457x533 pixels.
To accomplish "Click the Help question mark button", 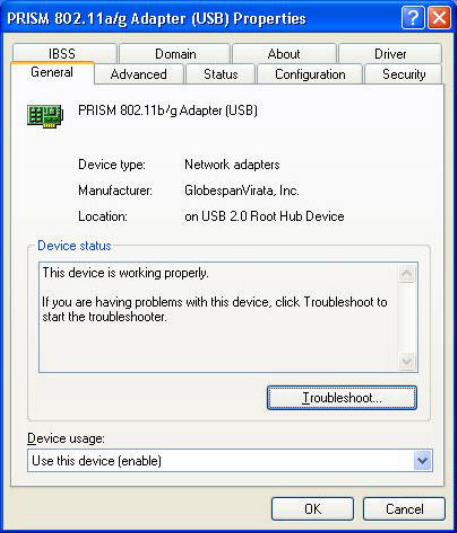I will [413, 18].
